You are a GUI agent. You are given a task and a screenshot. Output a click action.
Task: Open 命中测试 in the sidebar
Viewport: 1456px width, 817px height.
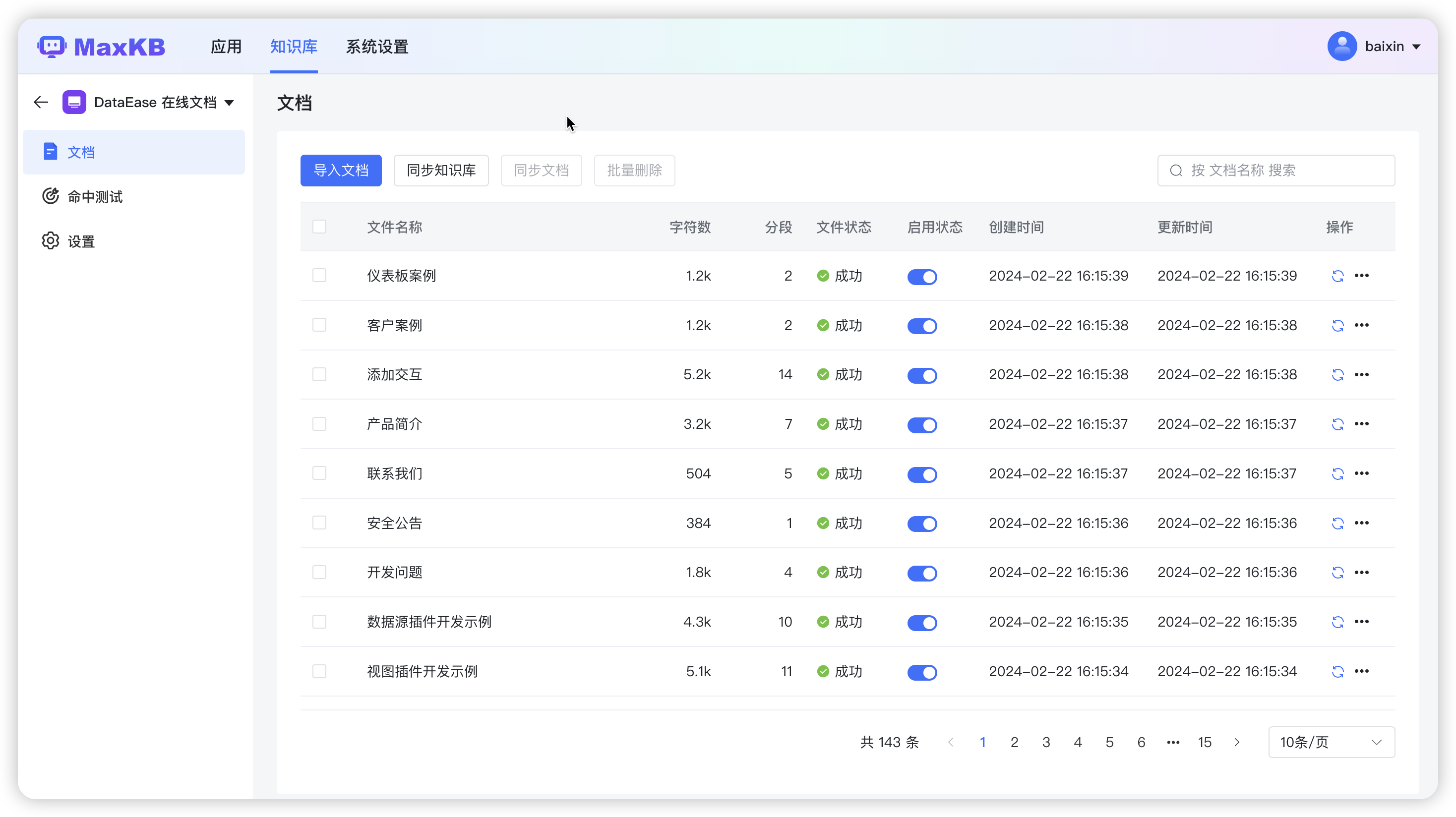click(x=95, y=197)
